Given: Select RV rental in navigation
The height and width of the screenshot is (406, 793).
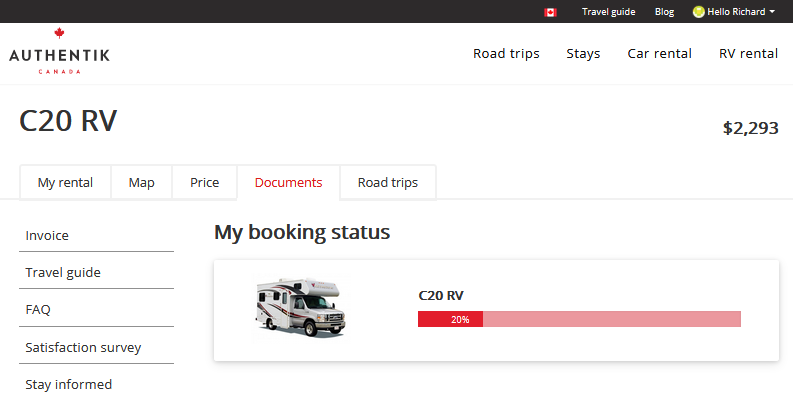Looking at the screenshot, I should click(748, 54).
